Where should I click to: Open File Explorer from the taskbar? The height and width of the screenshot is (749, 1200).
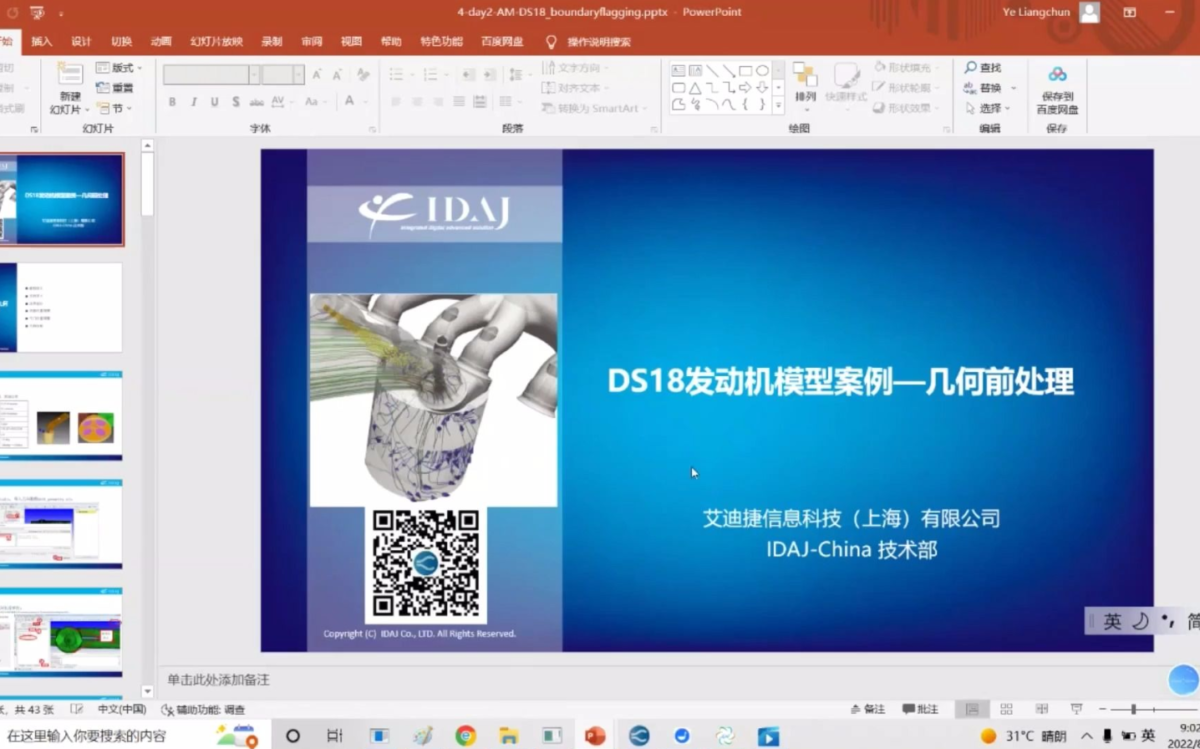(x=509, y=736)
